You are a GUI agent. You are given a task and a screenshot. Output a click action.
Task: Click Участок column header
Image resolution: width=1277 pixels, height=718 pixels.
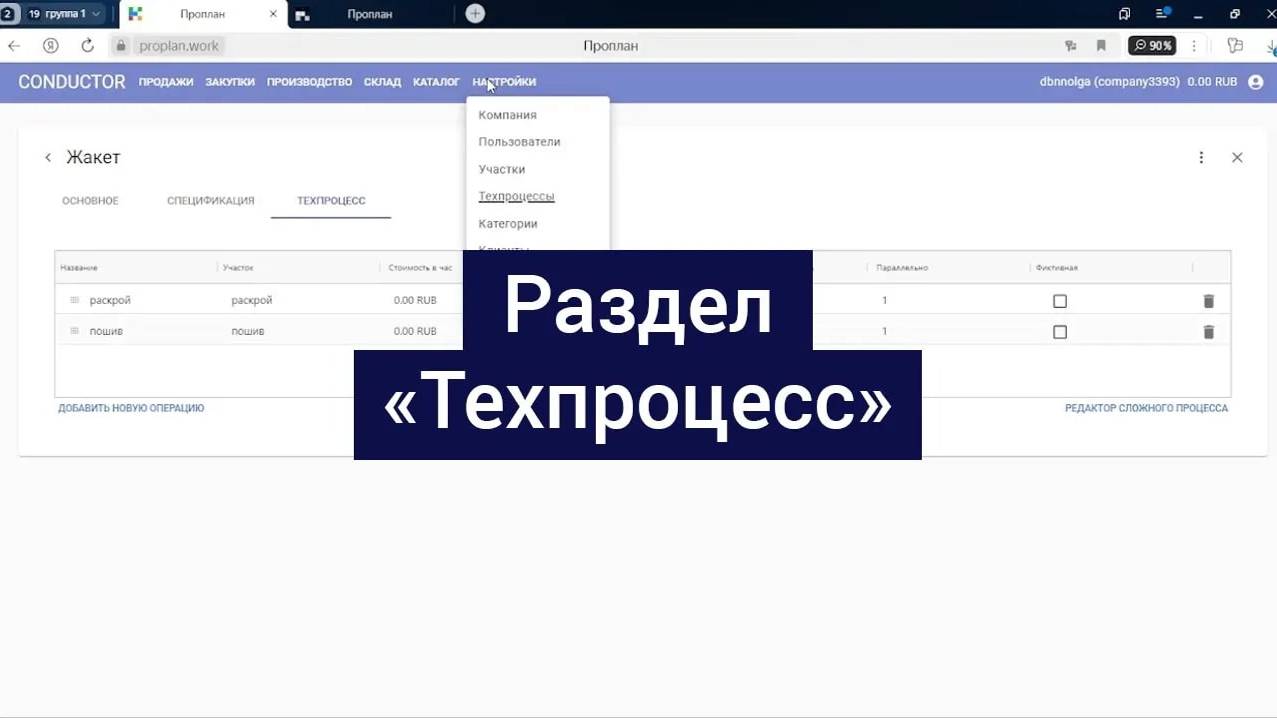point(238,268)
